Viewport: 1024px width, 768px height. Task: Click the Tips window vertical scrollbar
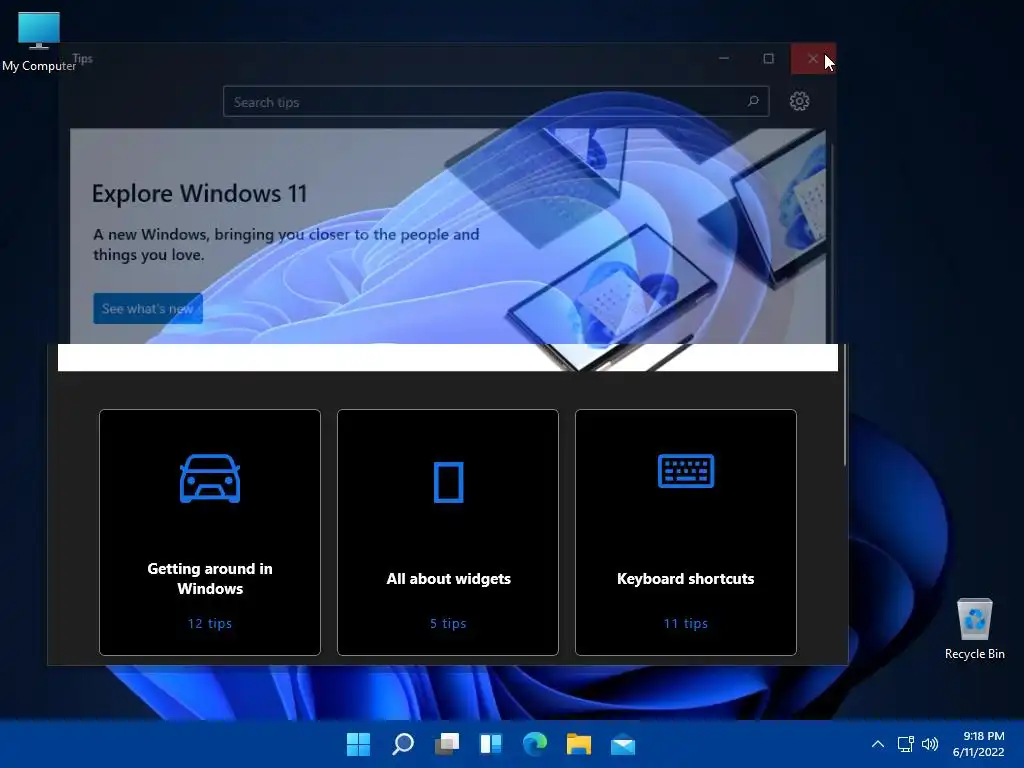(x=845, y=405)
